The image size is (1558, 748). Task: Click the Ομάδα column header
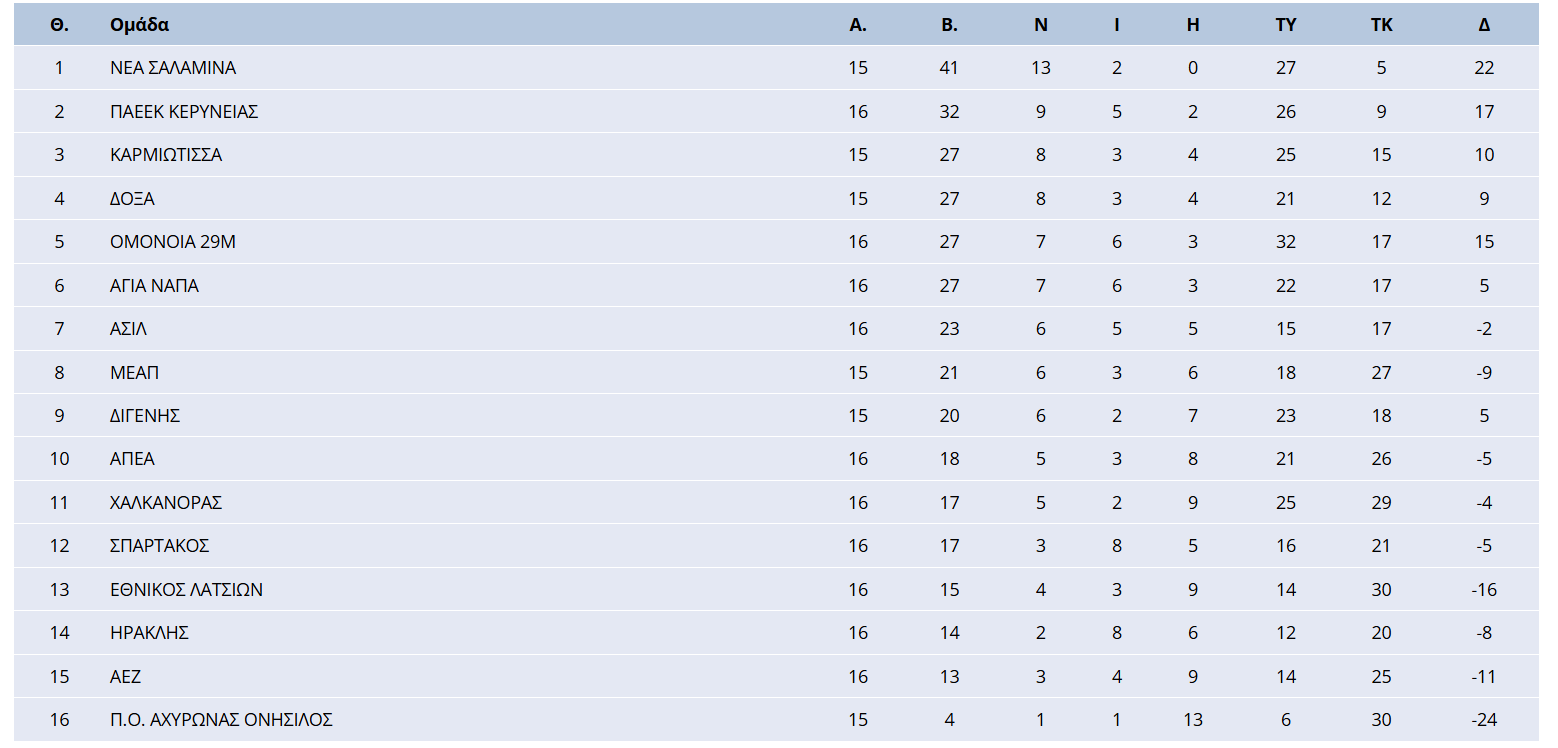(139, 25)
